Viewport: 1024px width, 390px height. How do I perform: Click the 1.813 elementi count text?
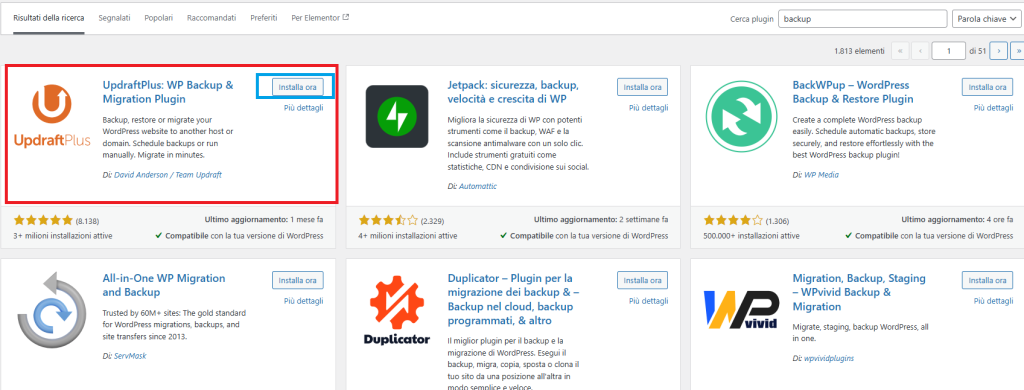pyautogui.click(x=859, y=51)
